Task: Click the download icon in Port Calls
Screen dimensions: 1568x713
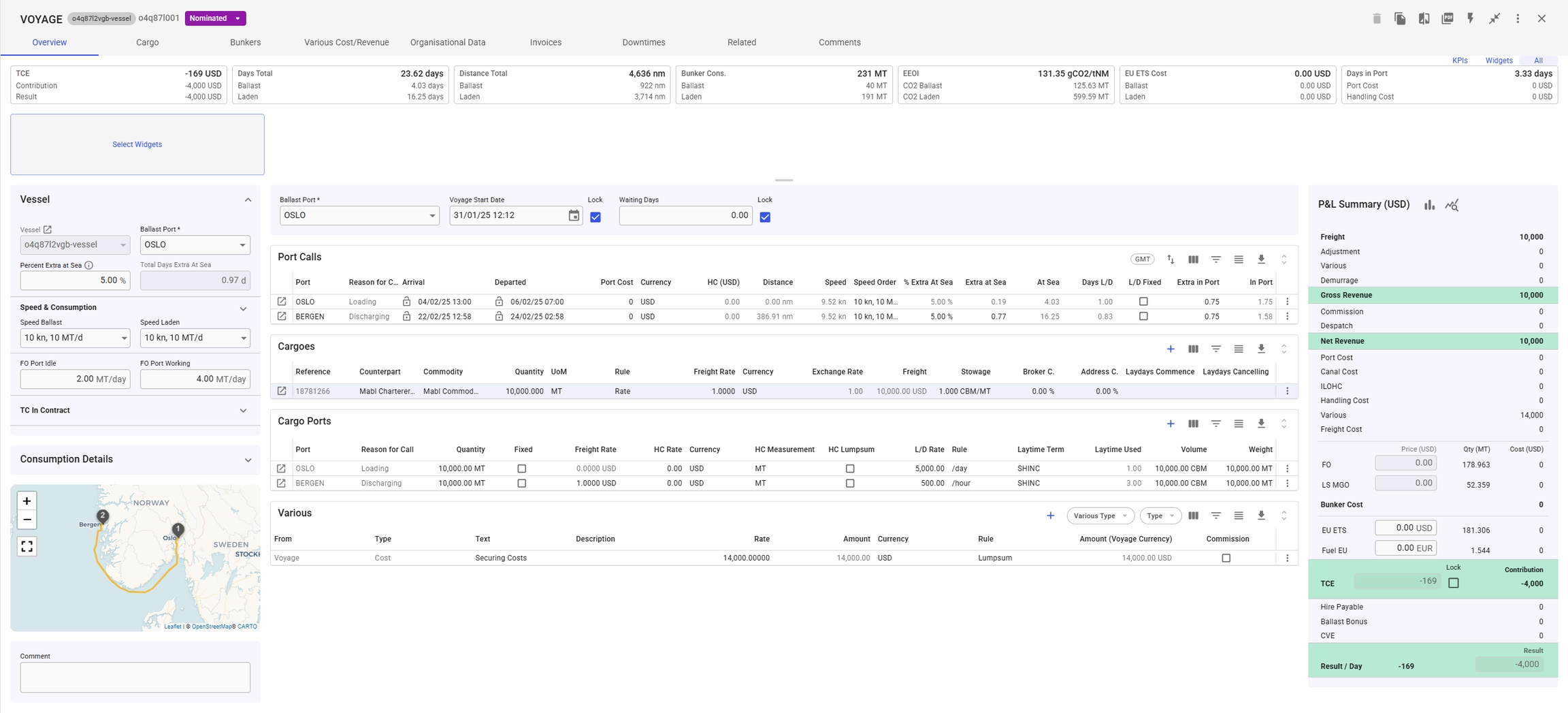Action: [x=1261, y=259]
